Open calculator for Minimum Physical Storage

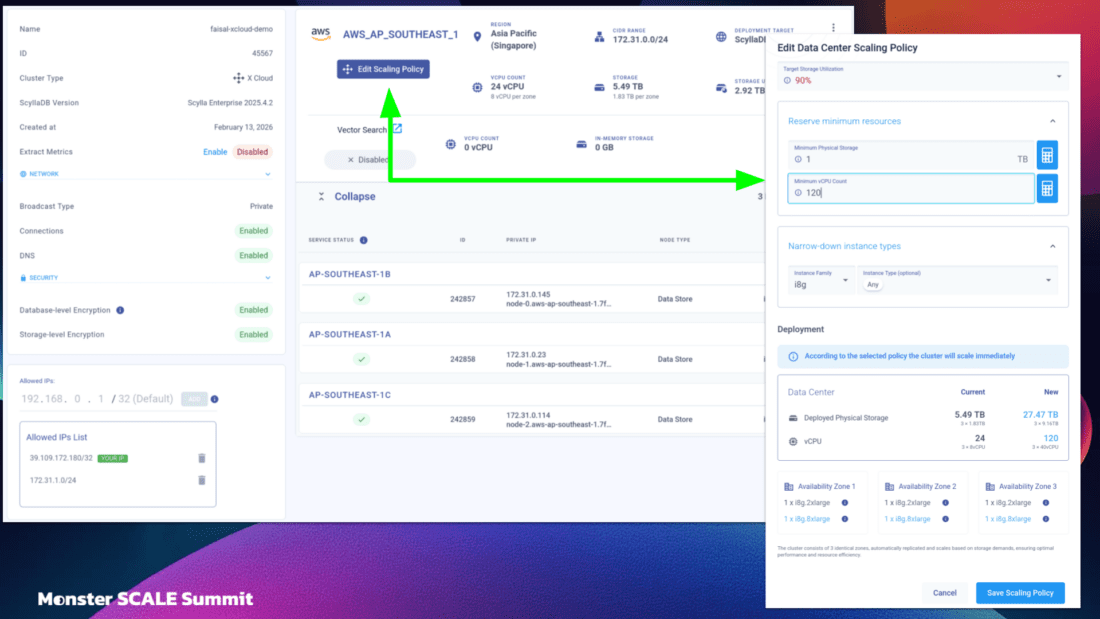click(1046, 155)
